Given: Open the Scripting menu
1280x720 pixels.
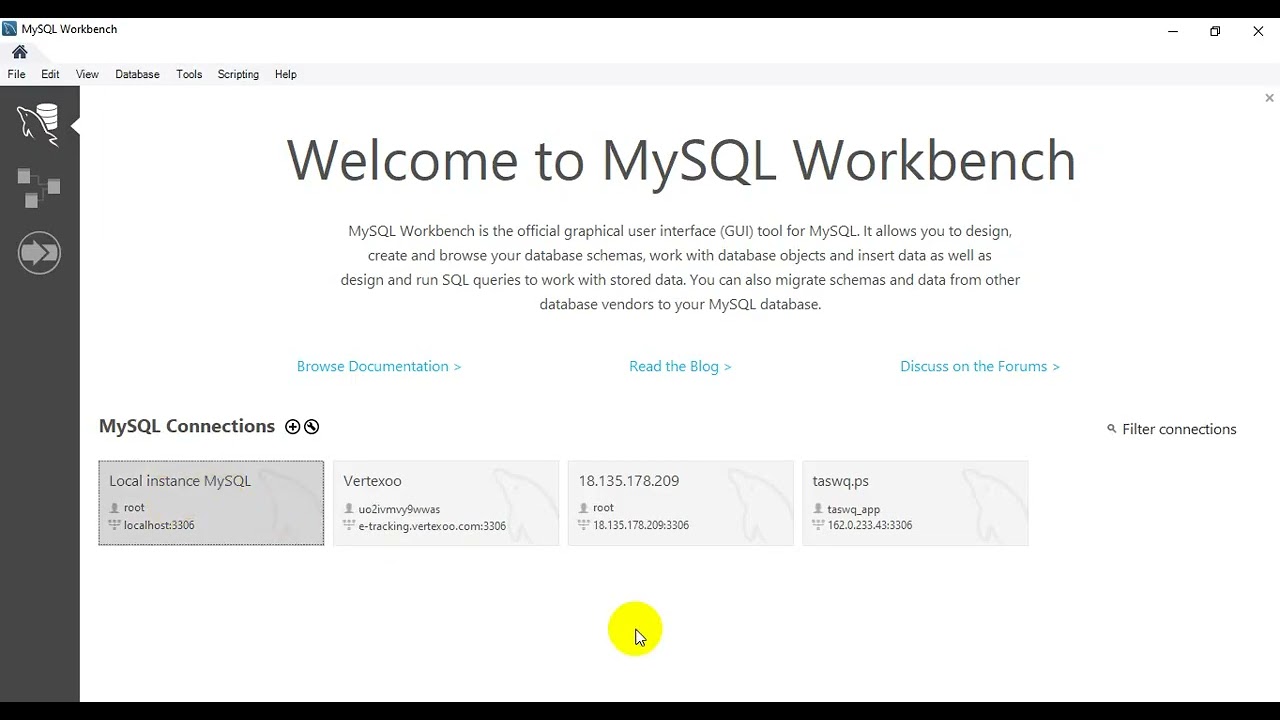Looking at the screenshot, I should click(x=238, y=74).
